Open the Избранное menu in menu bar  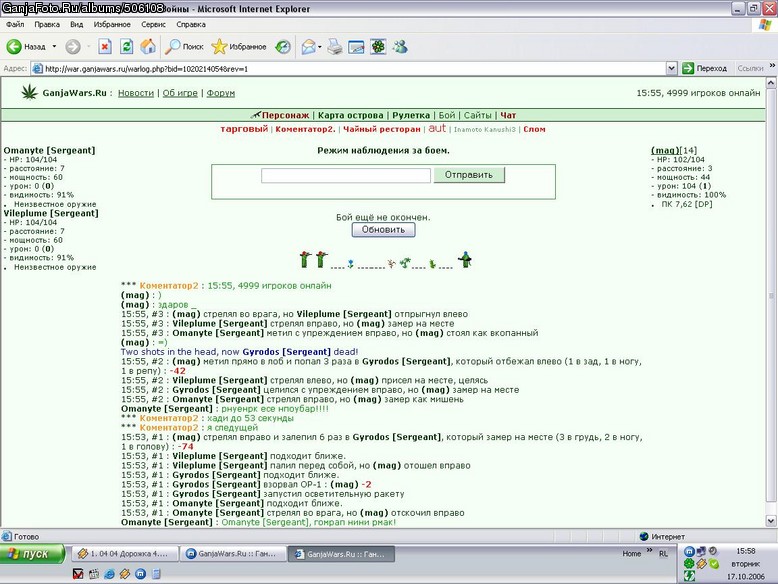pyautogui.click(x=112, y=24)
